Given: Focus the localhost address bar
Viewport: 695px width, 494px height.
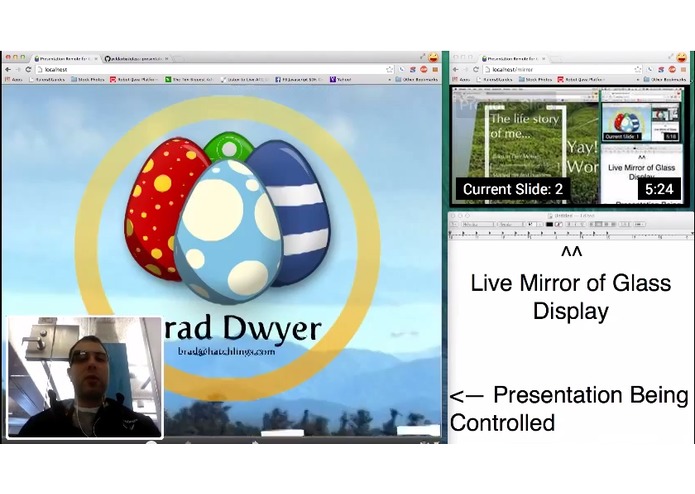Looking at the screenshot, I should [214, 70].
